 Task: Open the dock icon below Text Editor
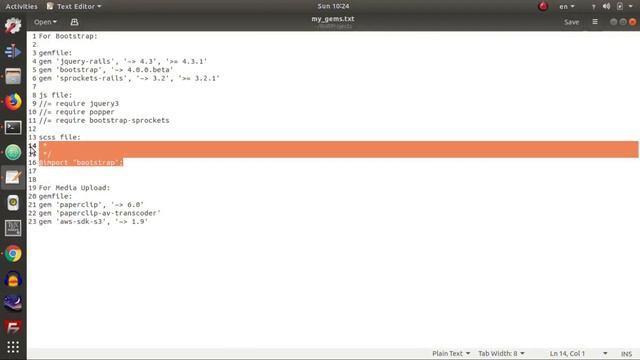tap(13, 203)
